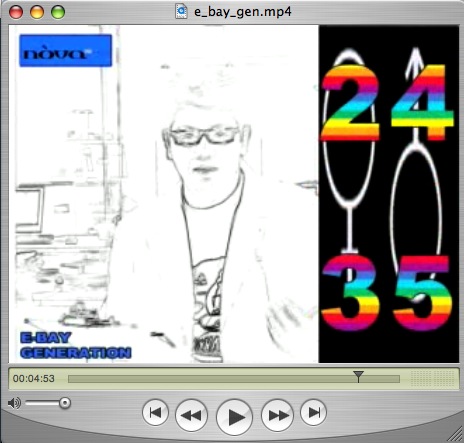Click the e_bay_gen.mp4 file icon in title bar

(181, 11)
